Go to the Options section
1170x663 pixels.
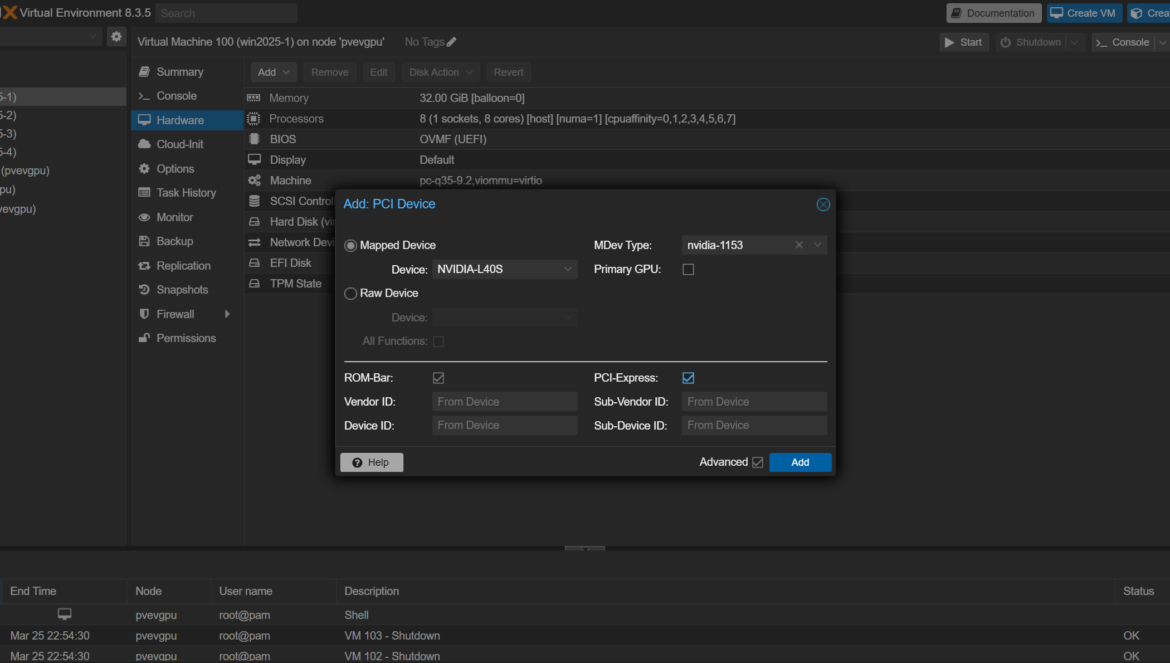pos(187,169)
